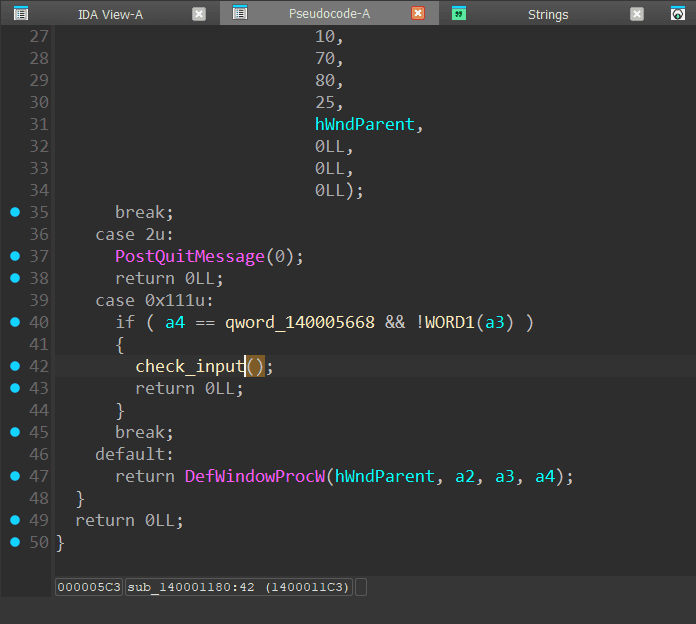This screenshot has width=696, height=624.
Task: Click breakpoint dot beside line 35
Action: point(14,212)
